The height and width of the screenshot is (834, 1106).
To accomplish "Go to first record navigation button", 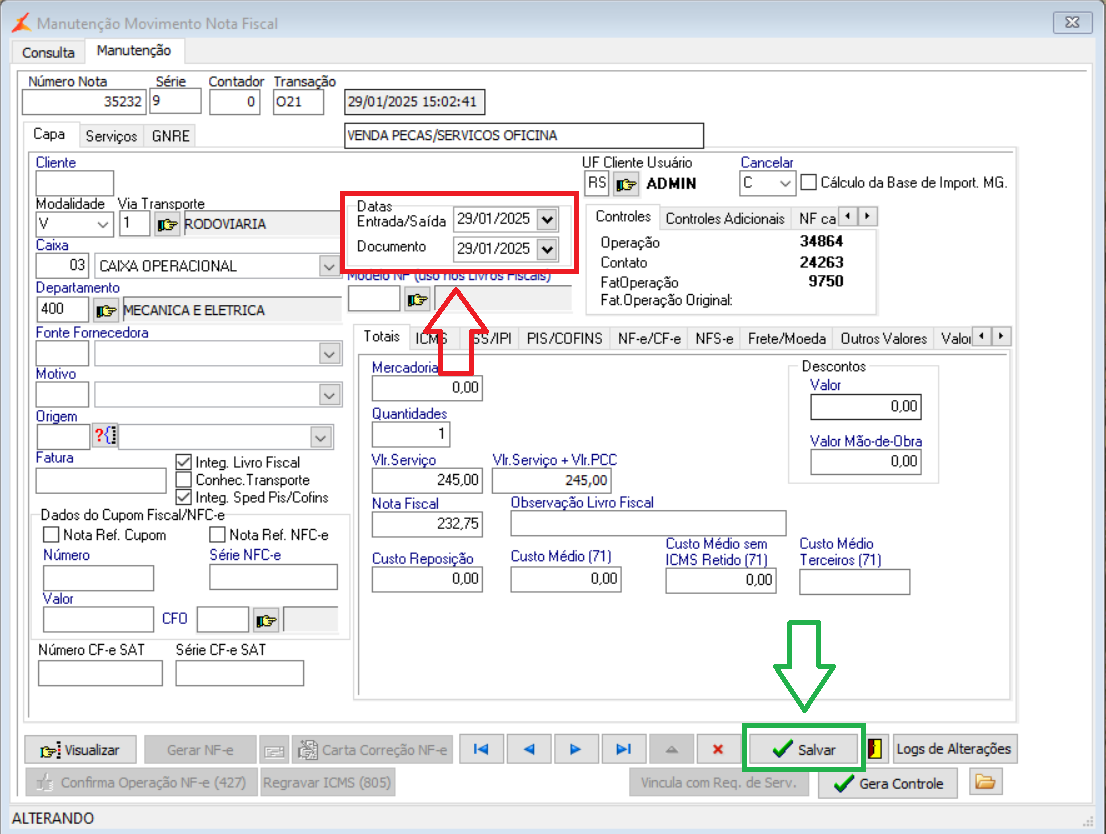I will click(x=481, y=749).
